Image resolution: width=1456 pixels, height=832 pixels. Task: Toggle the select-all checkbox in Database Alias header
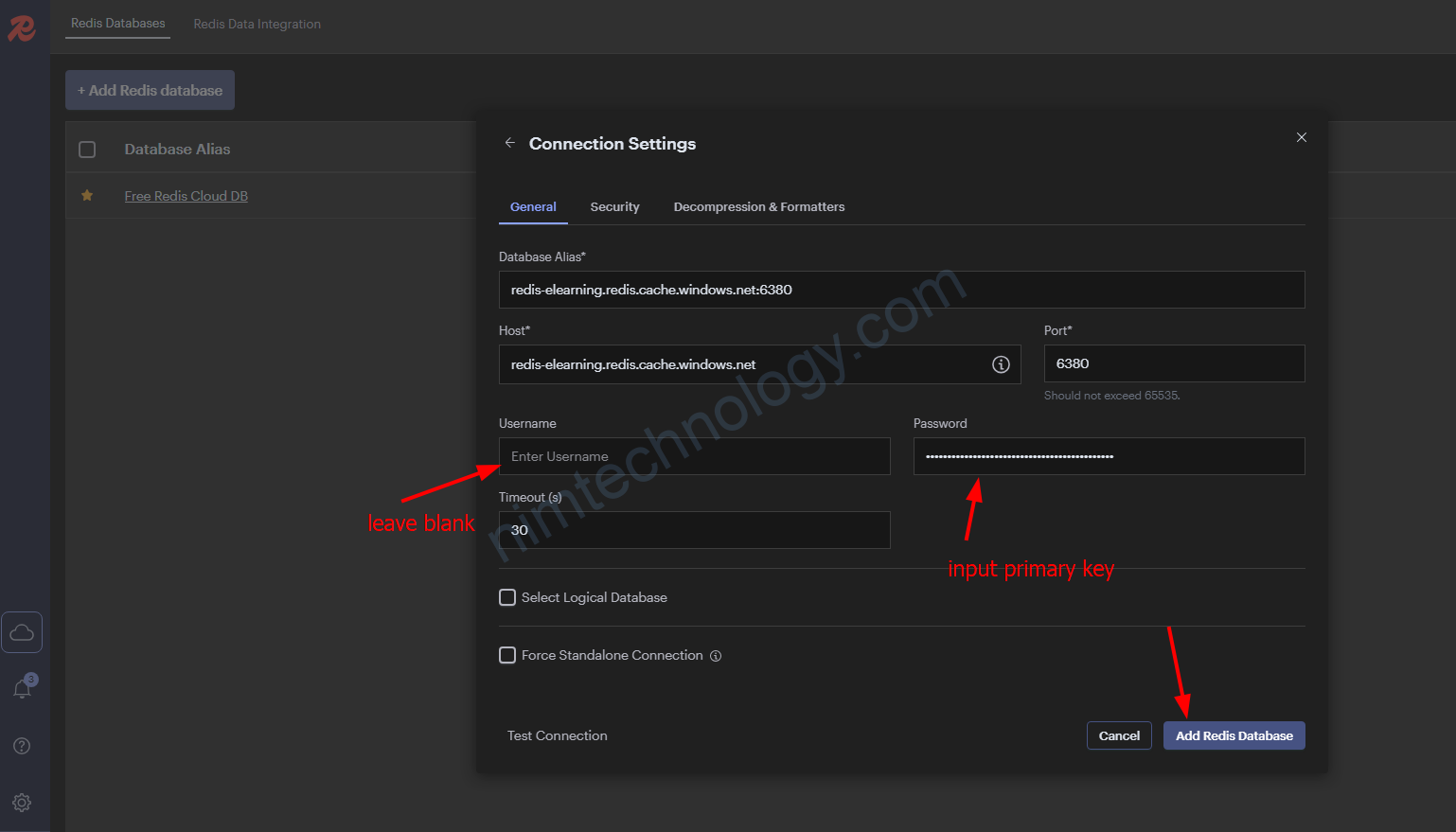coord(87,150)
